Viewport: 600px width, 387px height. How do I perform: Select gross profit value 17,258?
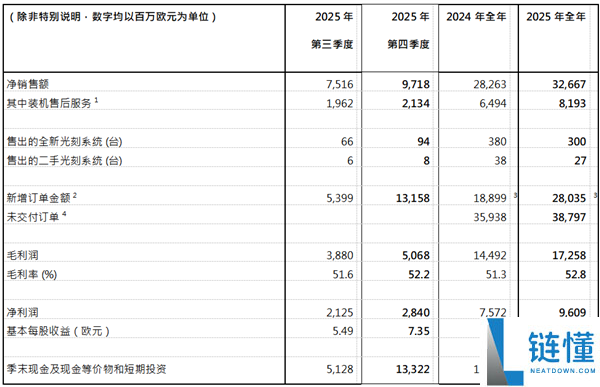tap(569, 255)
